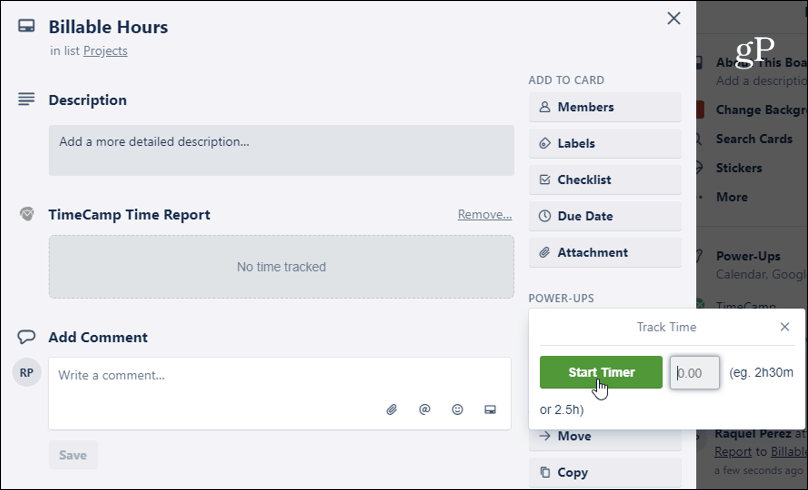Close the Billable Hours card dialog
Screen dimensions: 808x490
[x=674, y=19]
